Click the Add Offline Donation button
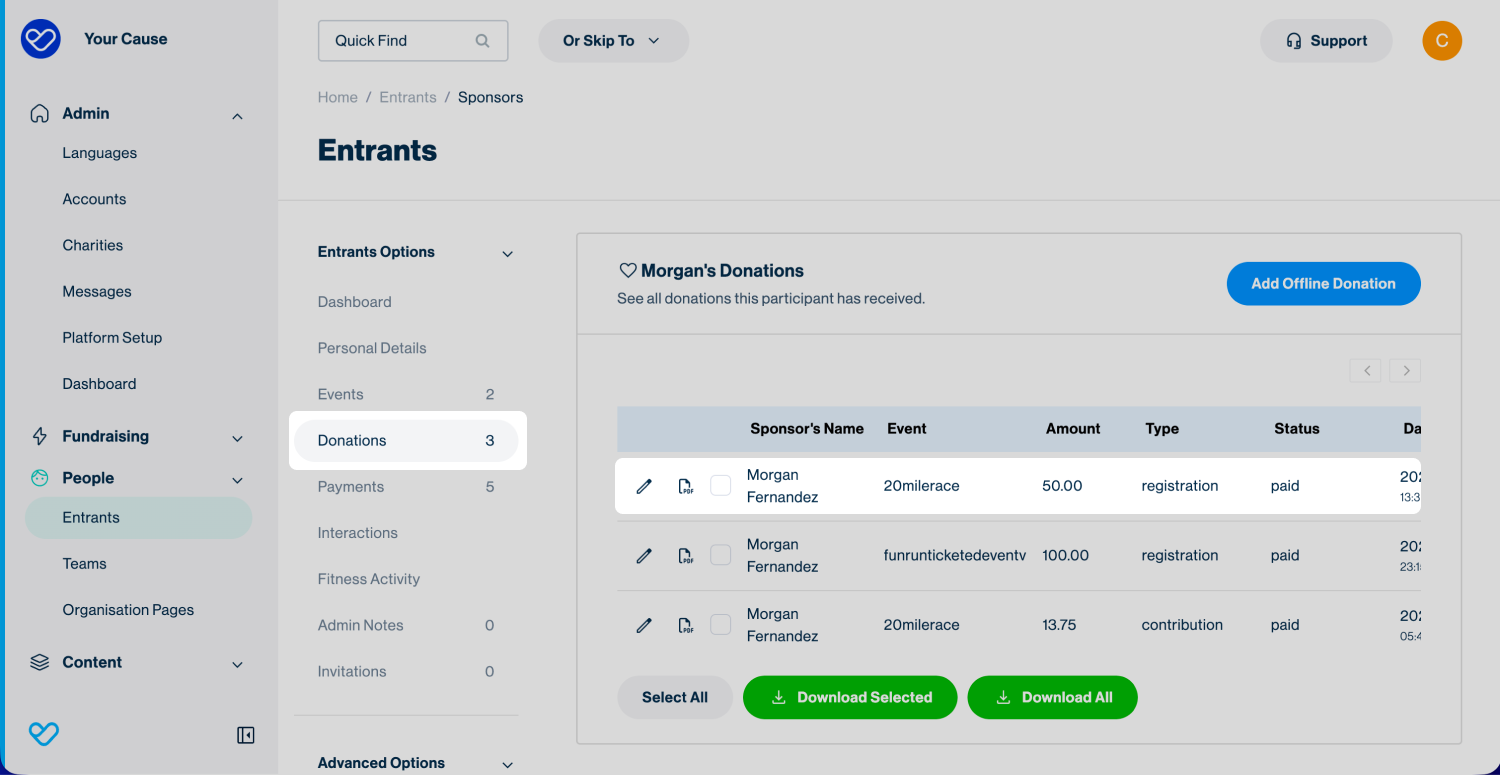Screen dimensions: 1500x775 [x=1322, y=284]
